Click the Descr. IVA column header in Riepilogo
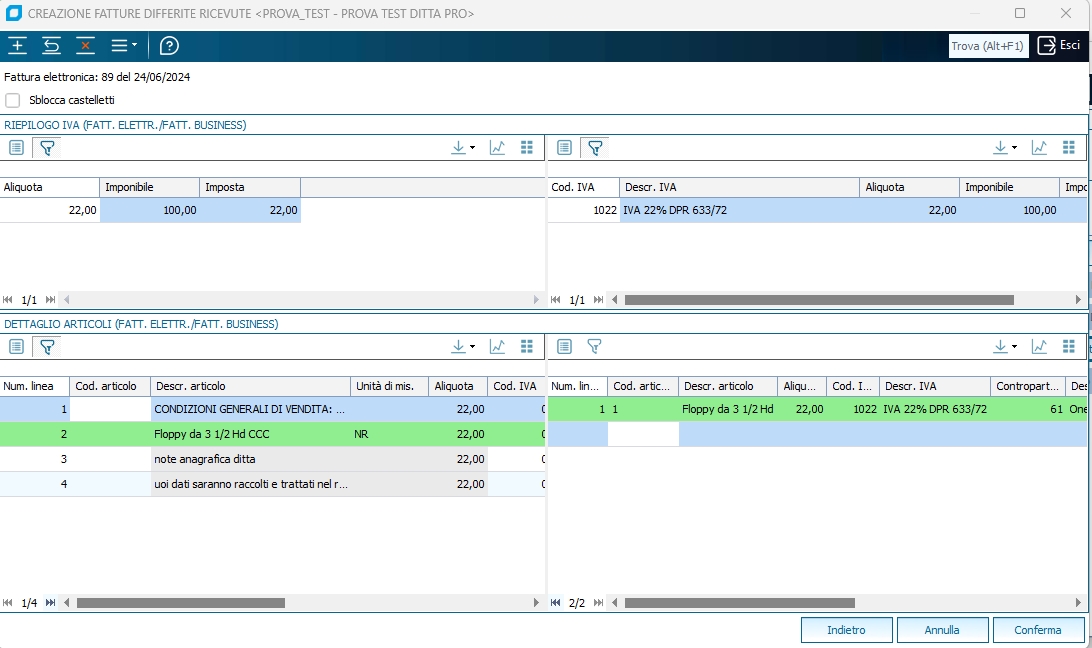The height and width of the screenshot is (648, 1092). point(738,187)
